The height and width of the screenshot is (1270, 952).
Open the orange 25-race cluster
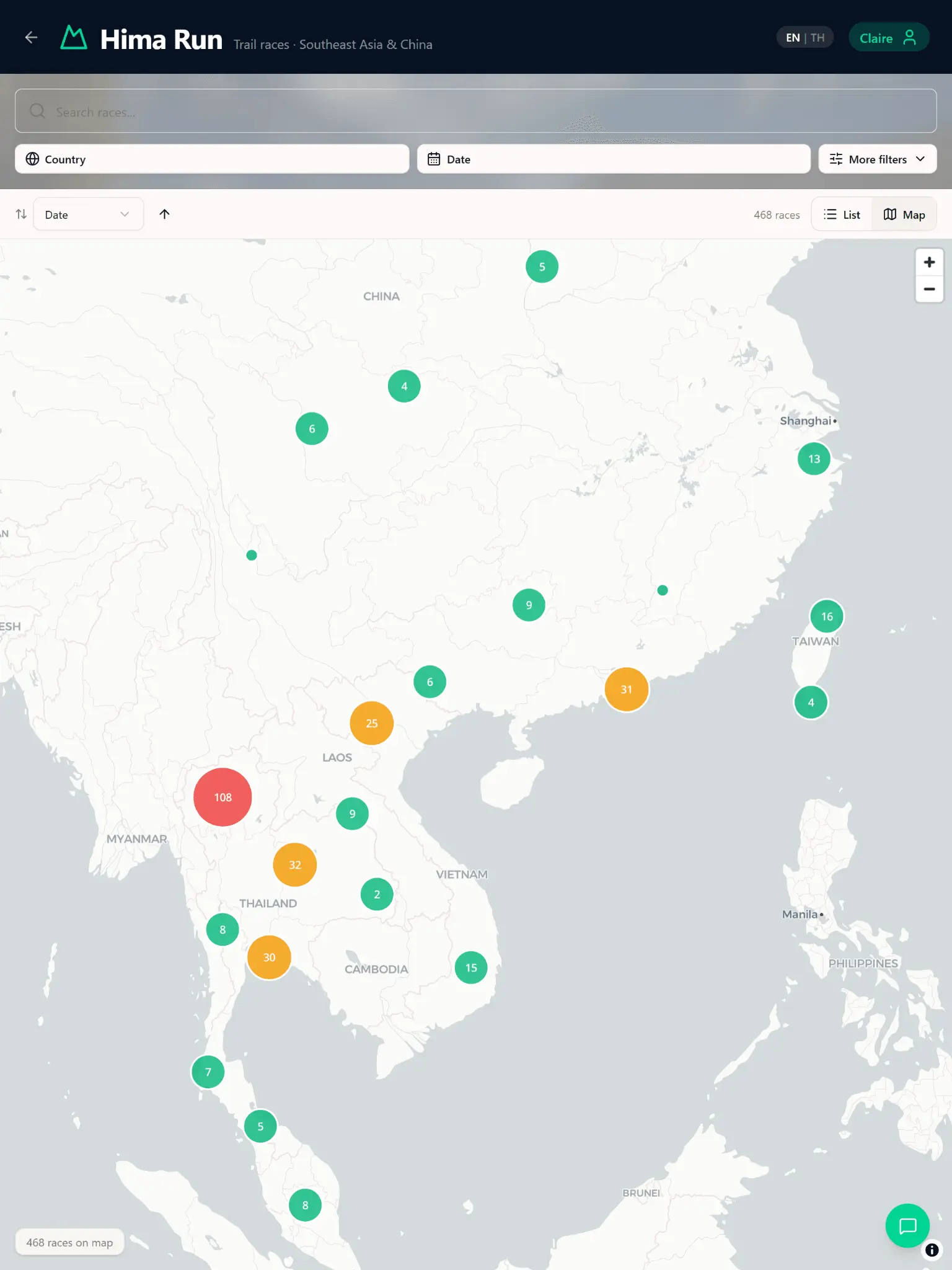[x=372, y=723]
